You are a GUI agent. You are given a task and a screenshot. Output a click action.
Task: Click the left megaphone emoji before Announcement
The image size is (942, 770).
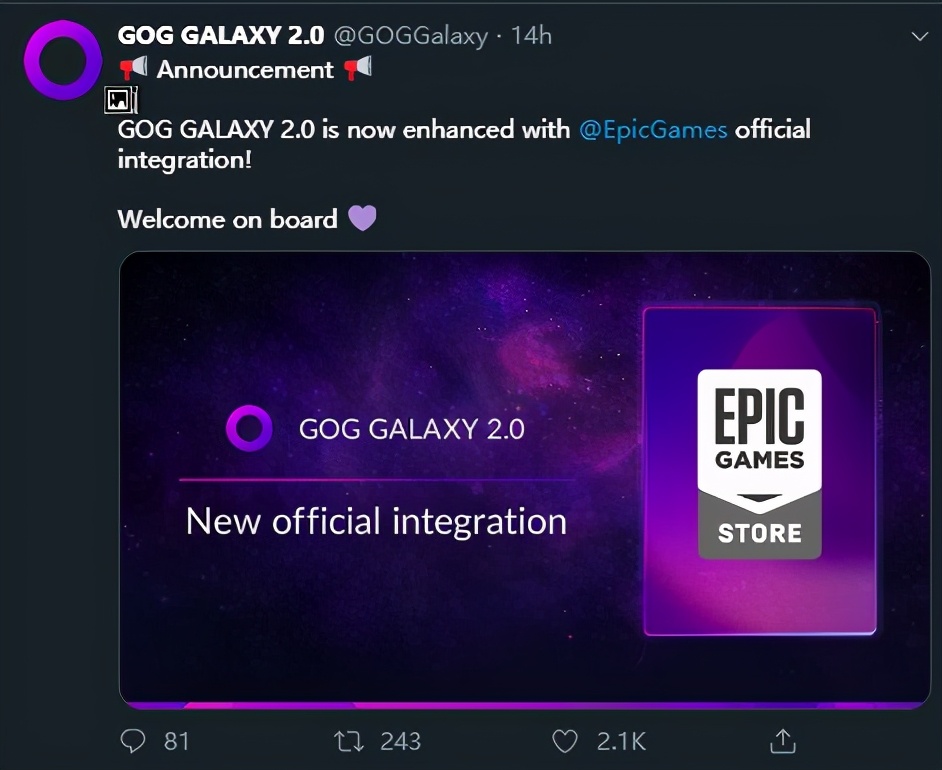(133, 69)
